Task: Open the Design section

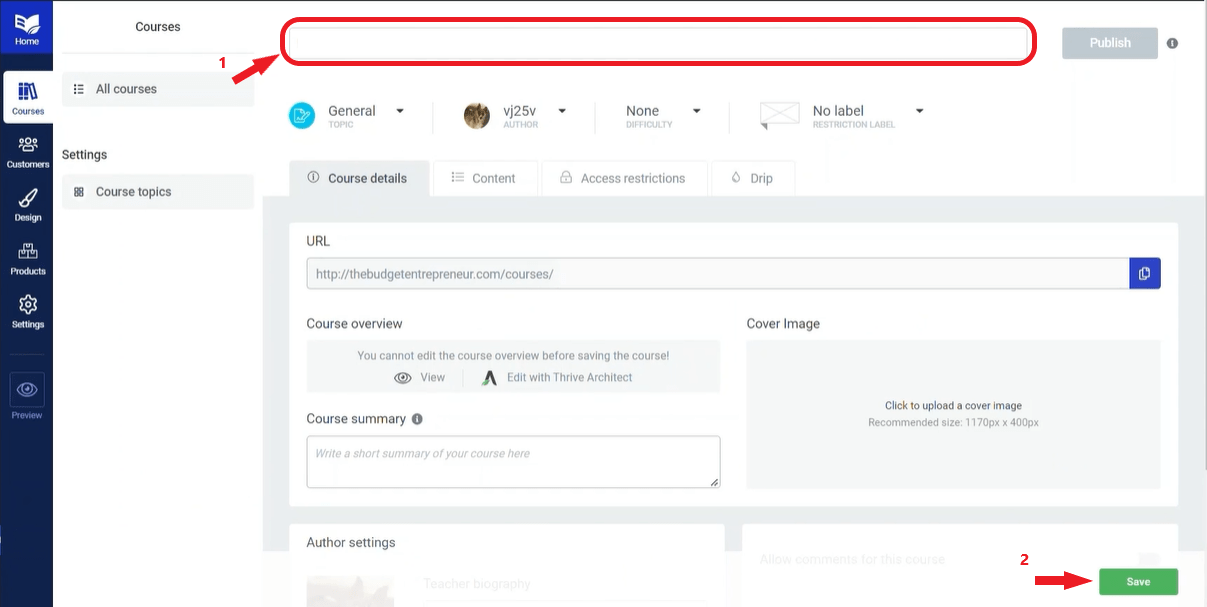Action: [x=28, y=204]
